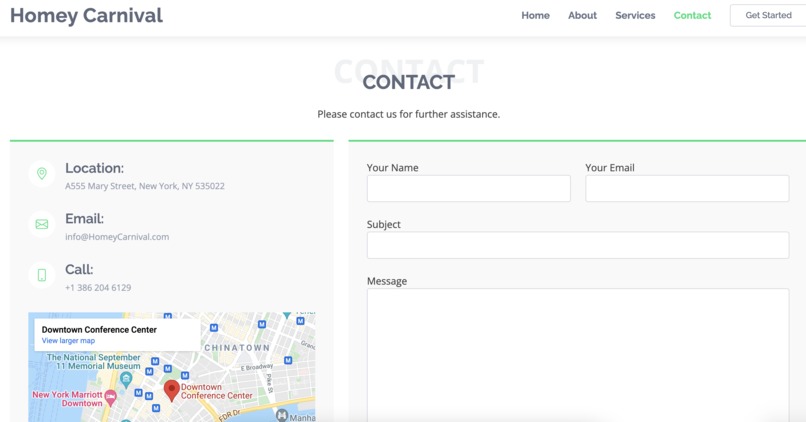The width and height of the screenshot is (806, 422).
Task: Select the Contact nav link
Action: point(692,15)
